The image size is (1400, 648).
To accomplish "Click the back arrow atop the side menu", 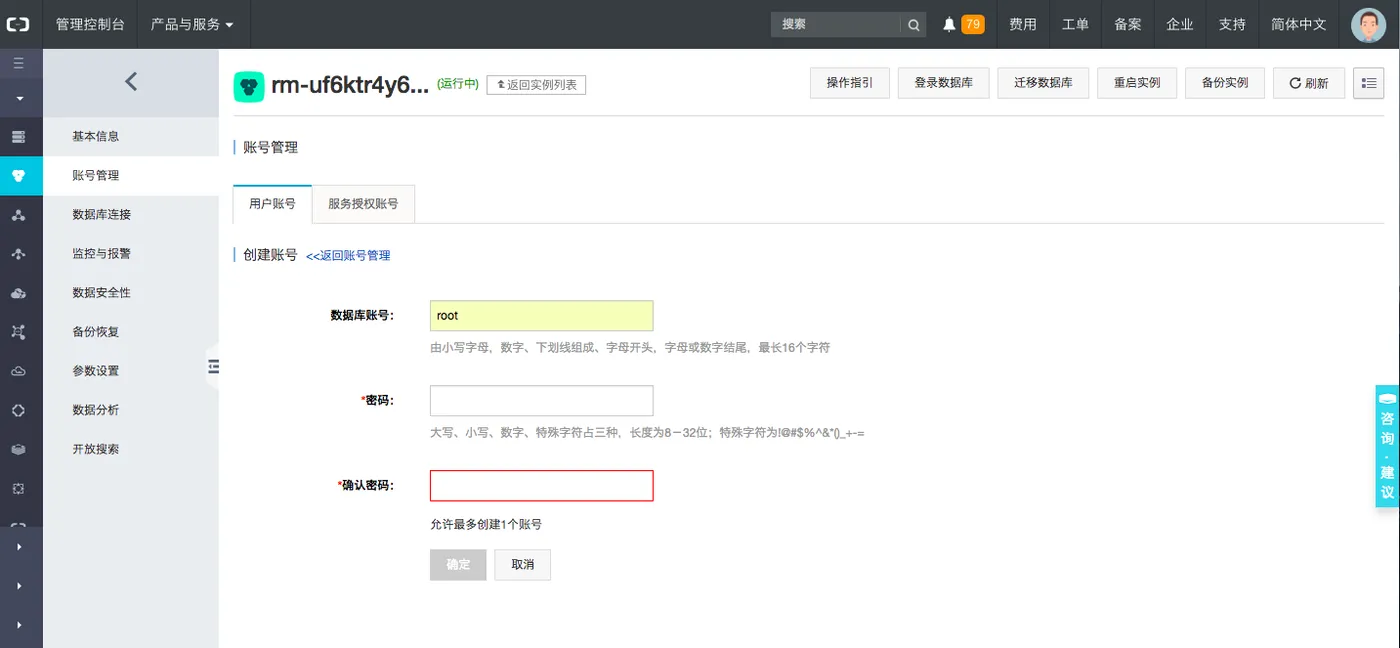I will (131, 82).
